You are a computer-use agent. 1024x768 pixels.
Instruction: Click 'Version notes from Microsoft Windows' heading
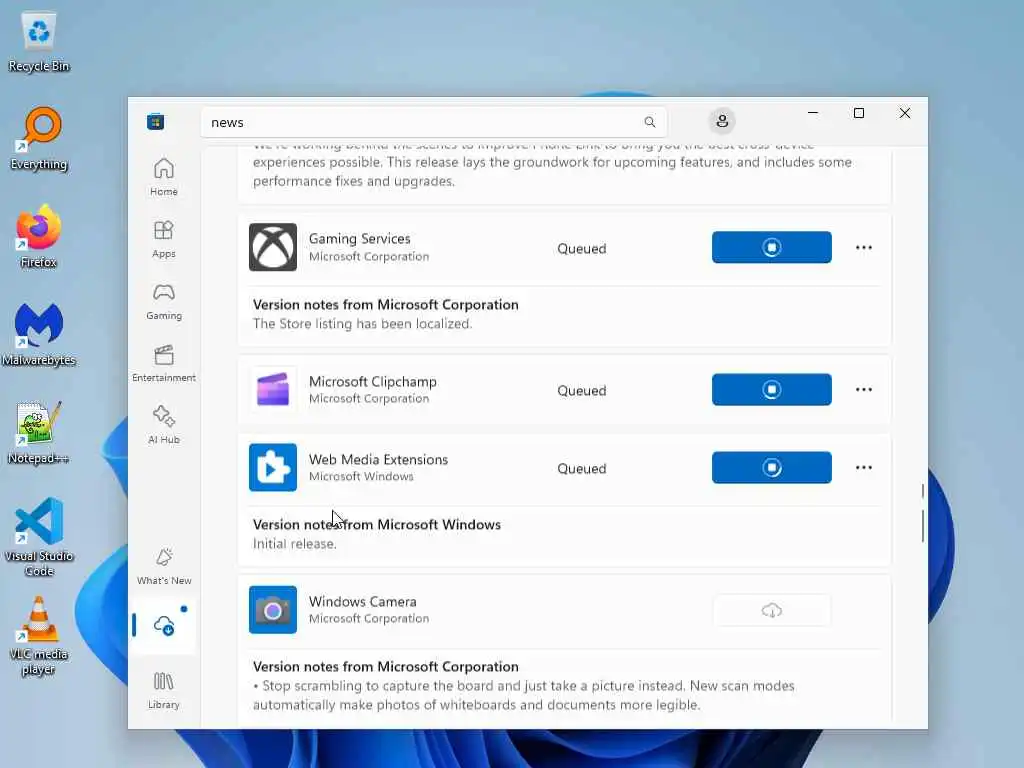[377, 524]
